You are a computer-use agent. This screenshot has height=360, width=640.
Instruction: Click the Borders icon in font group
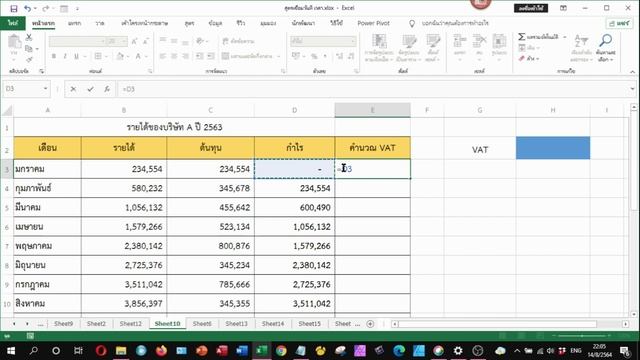pyautogui.click(x=98, y=56)
